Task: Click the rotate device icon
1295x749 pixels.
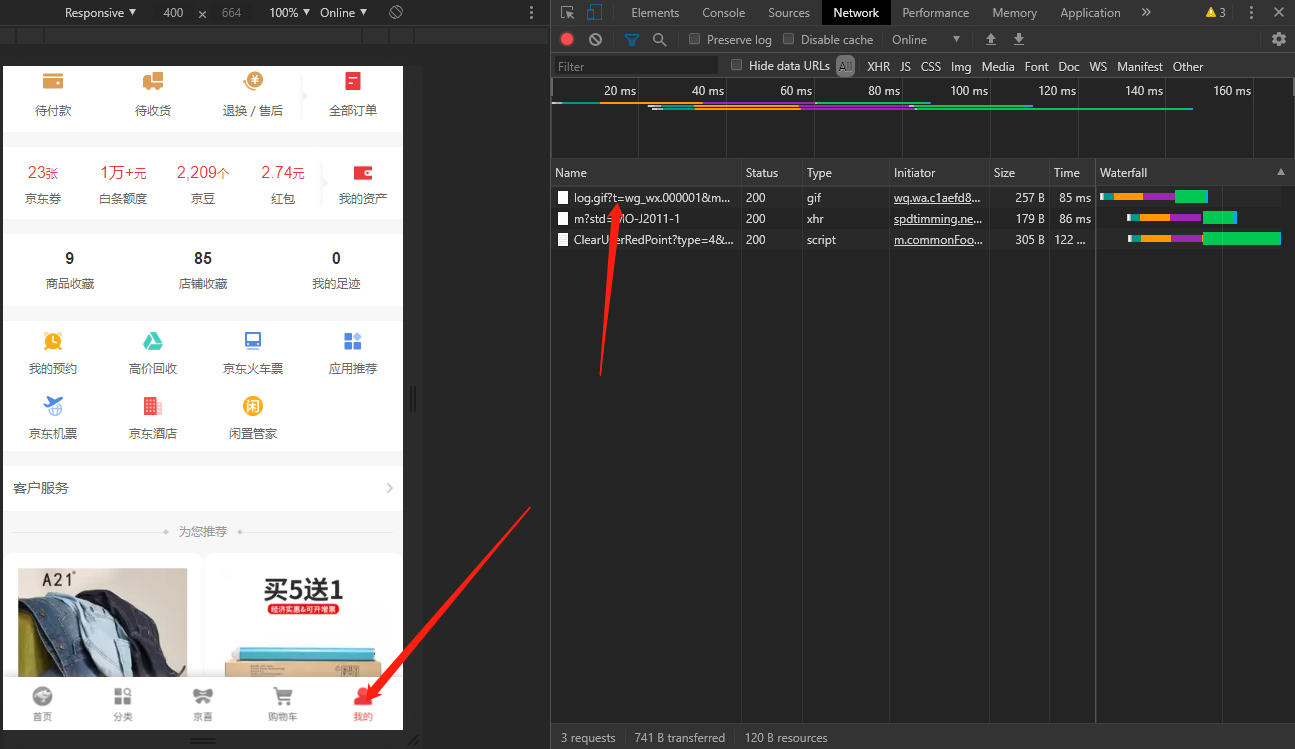Action: tap(396, 12)
